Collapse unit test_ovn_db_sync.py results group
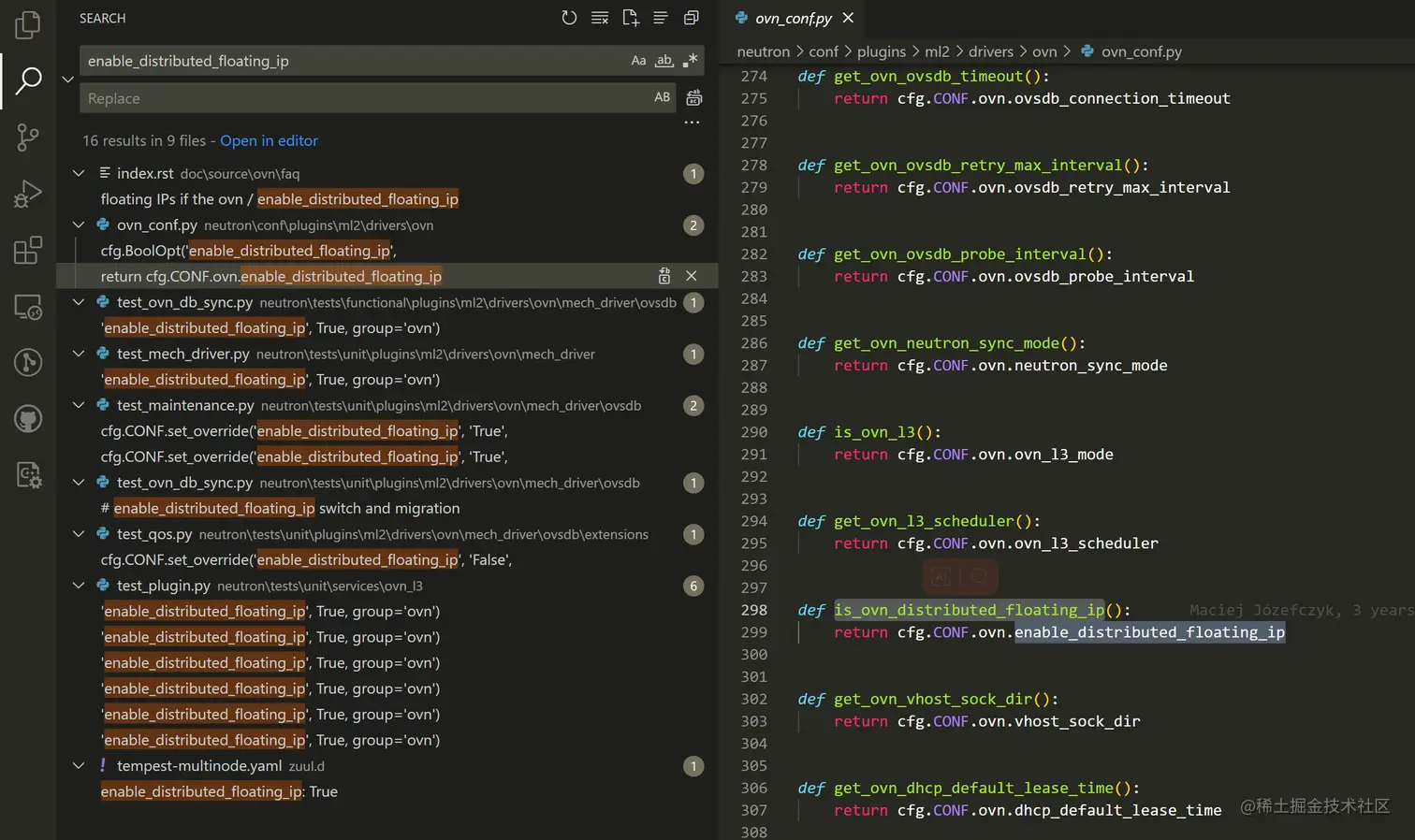 tap(79, 483)
